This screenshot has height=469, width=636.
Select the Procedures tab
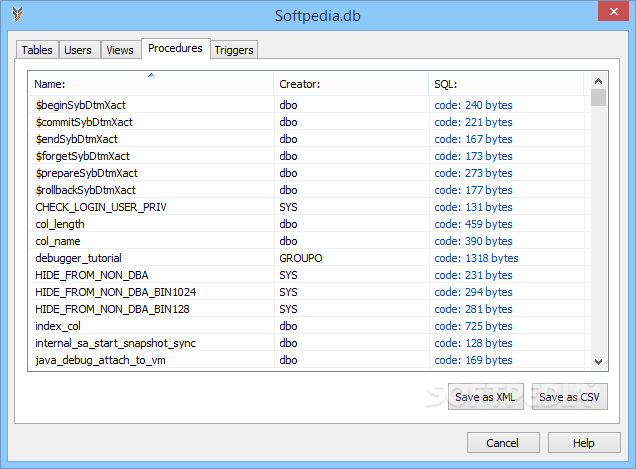[x=175, y=48]
